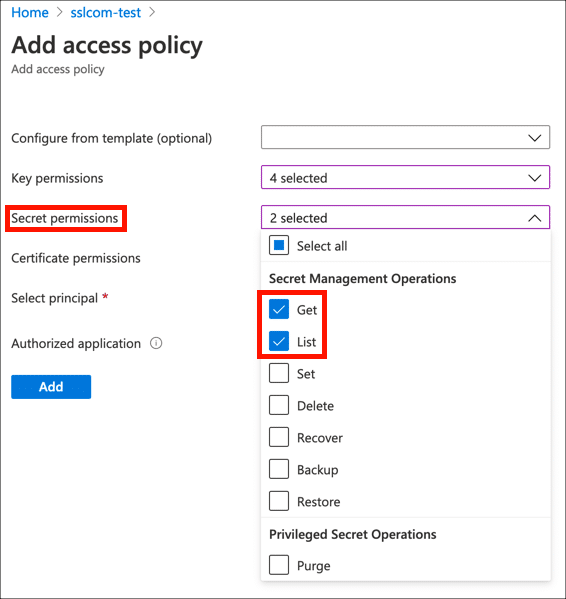Enable the Set secret permission
The image size is (566, 599).
click(x=279, y=373)
